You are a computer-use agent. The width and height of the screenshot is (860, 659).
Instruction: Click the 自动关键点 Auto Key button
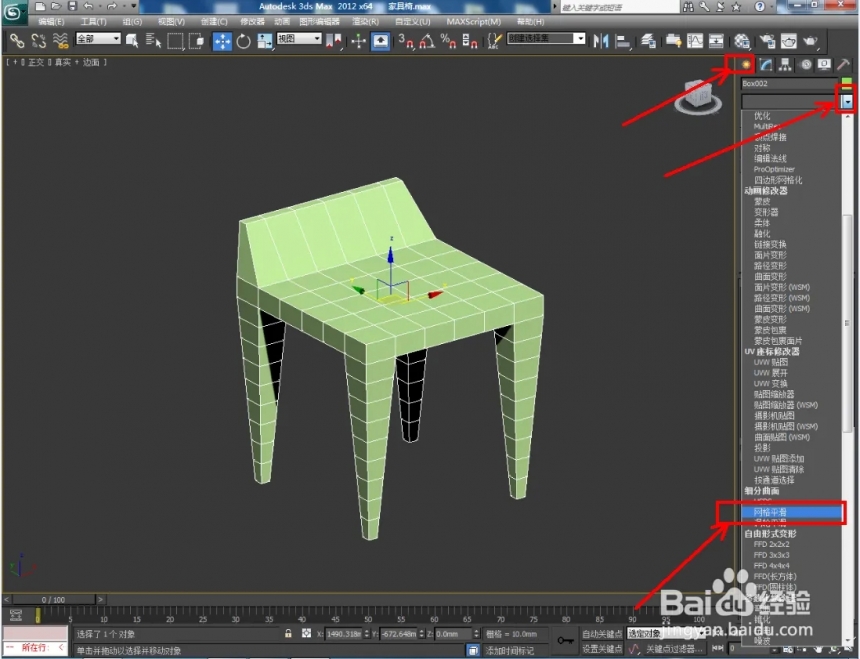(x=602, y=634)
